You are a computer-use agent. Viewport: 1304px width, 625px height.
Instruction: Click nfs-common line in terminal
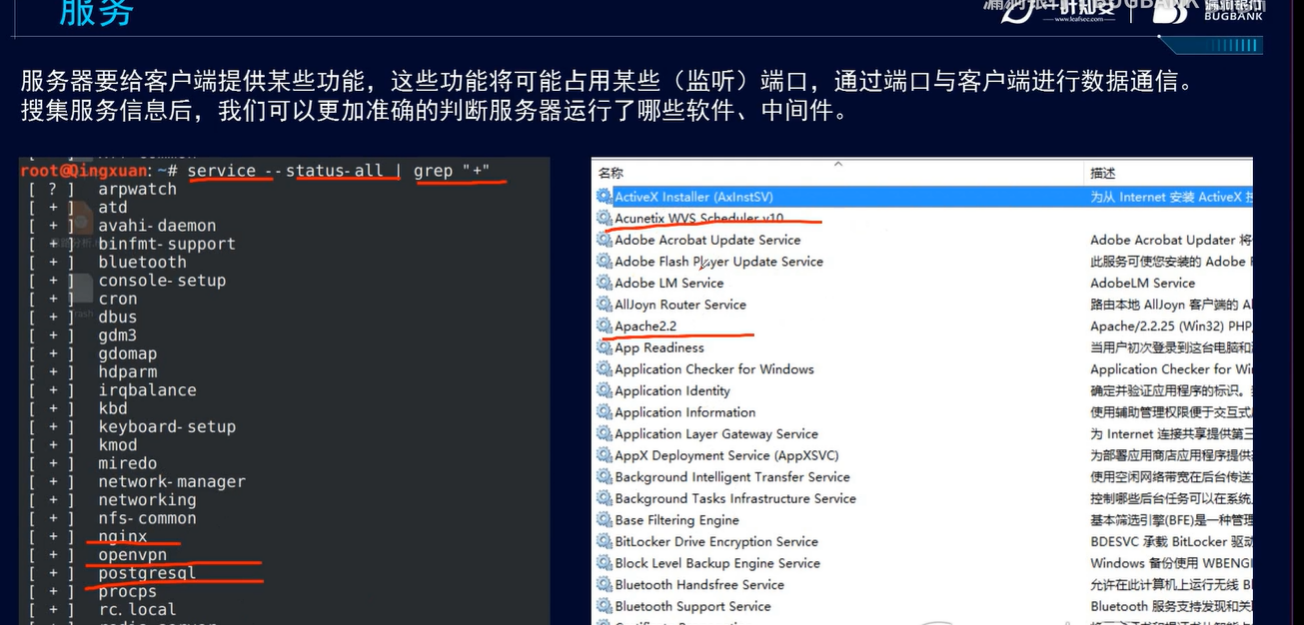(x=147, y=518)
